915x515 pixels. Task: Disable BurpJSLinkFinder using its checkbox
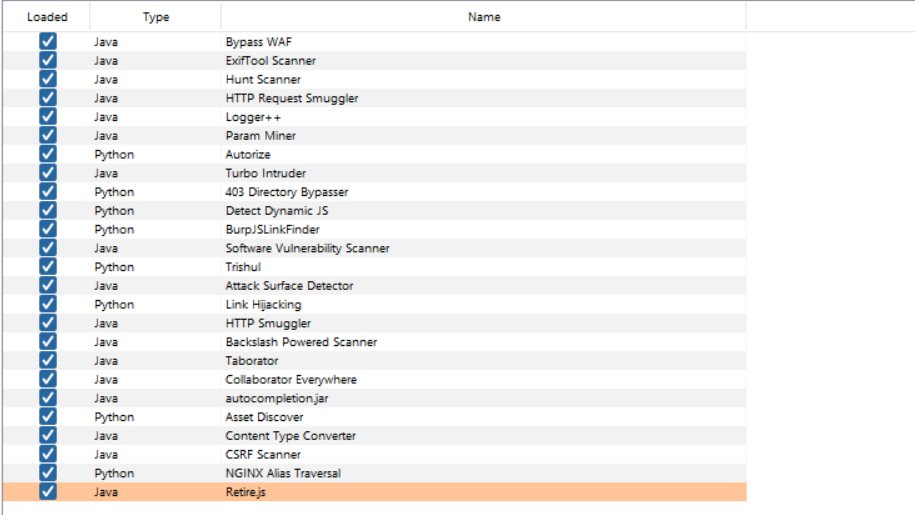[48, 229]
